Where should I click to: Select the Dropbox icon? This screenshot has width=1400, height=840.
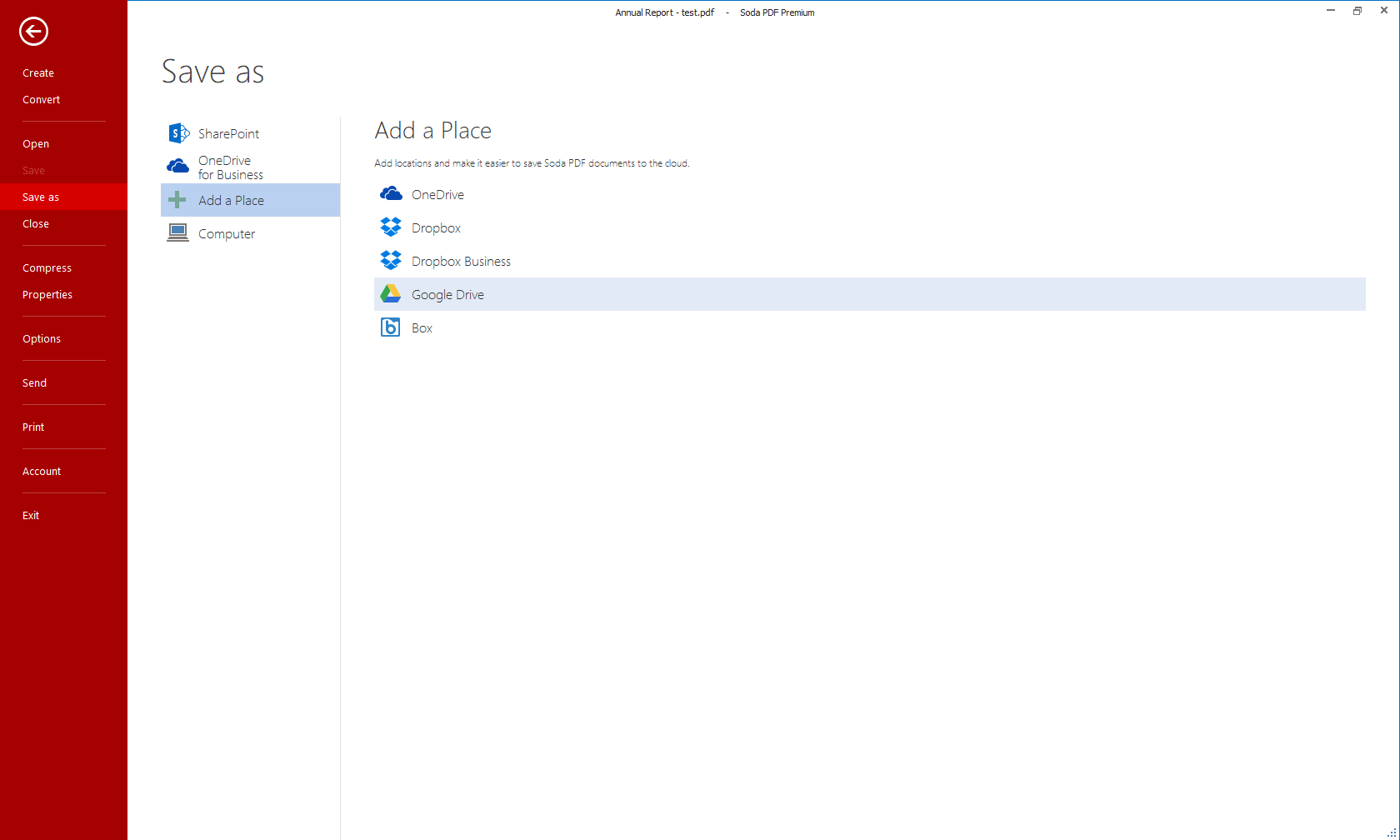(390, 227)
